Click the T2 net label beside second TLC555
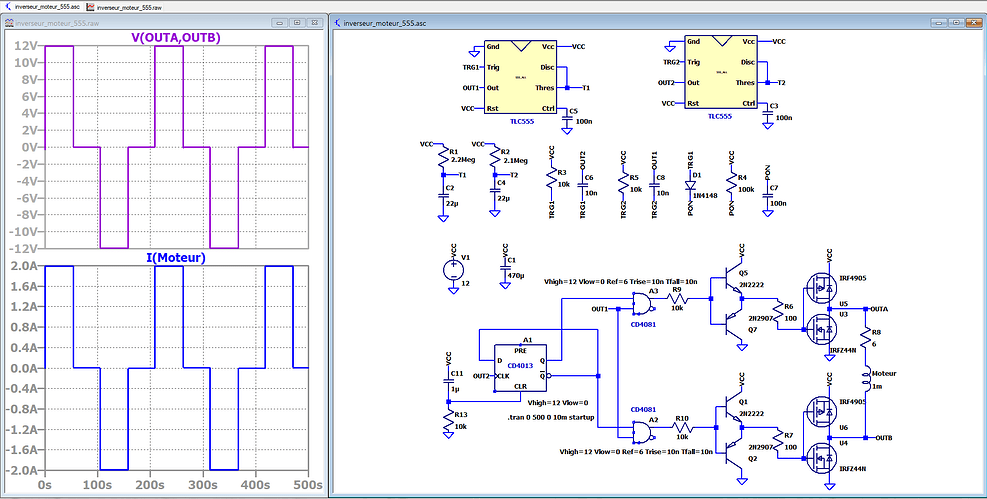 tap(781, 82)
